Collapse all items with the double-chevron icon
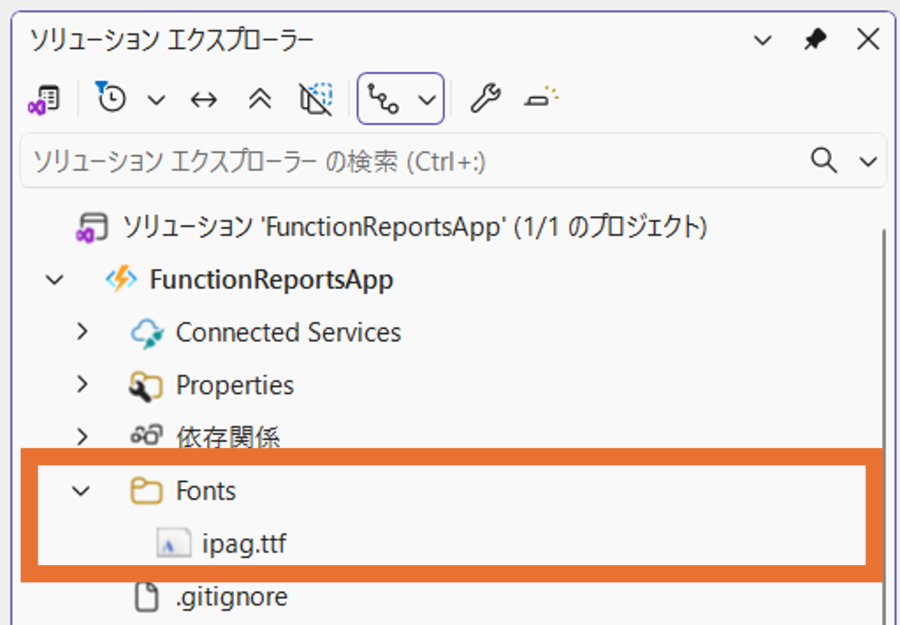This screenshot has width=900, height=625. (x=259, y=98)
